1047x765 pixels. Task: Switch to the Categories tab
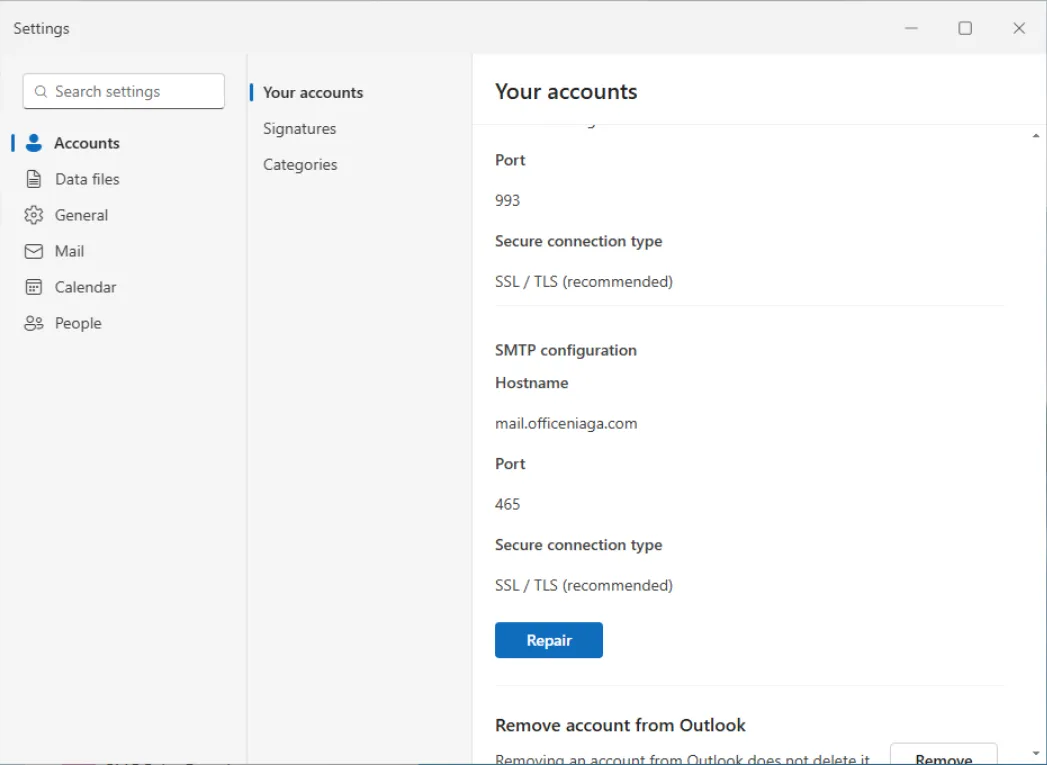(x=300, y=165)
